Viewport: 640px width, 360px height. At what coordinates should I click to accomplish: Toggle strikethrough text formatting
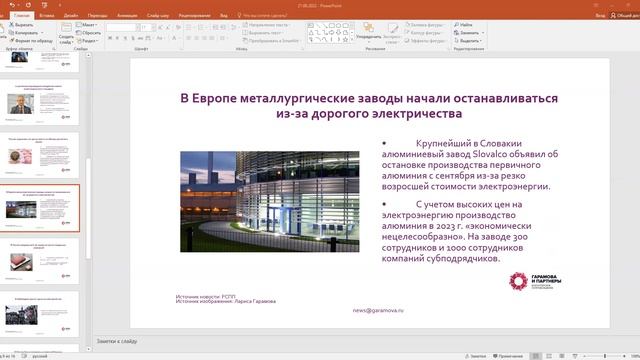coord(140,38)
